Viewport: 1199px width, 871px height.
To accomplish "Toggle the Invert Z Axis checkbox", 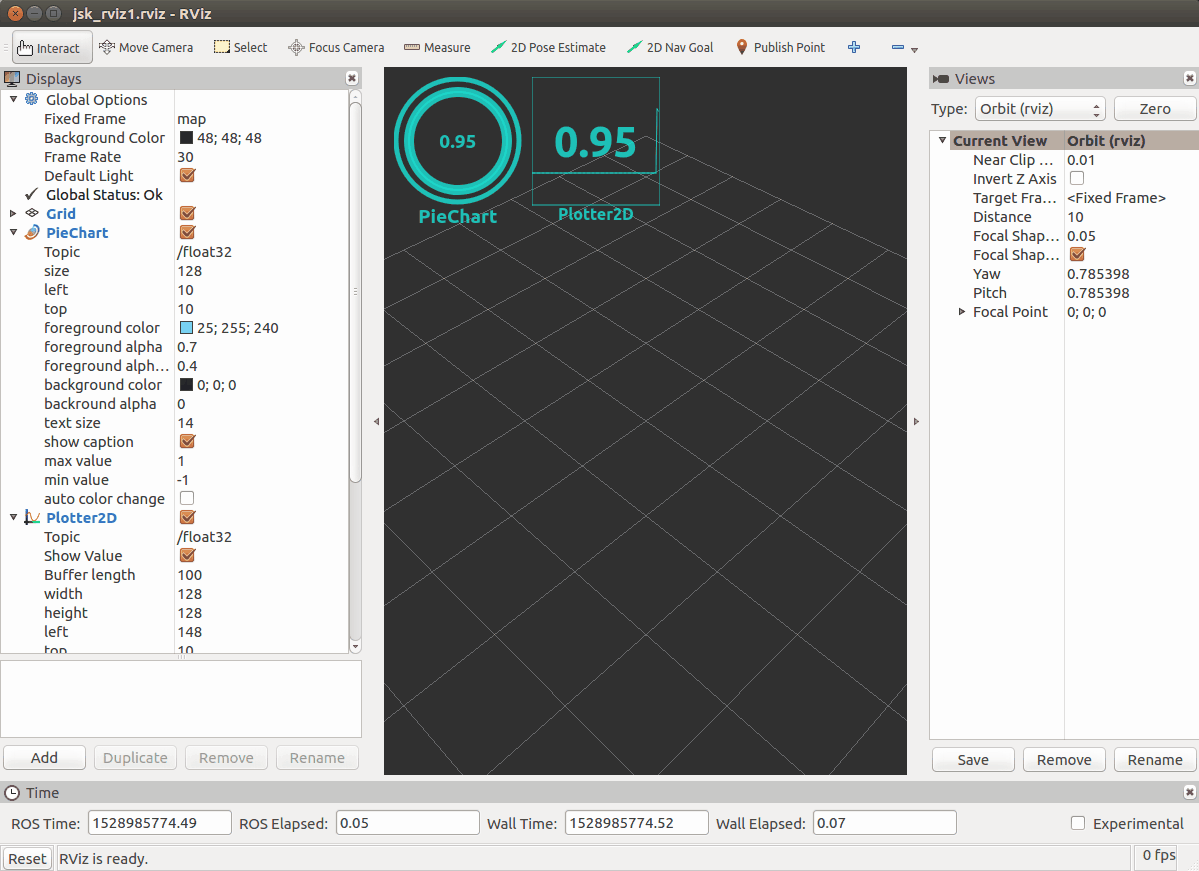I will click(1077, 179).
